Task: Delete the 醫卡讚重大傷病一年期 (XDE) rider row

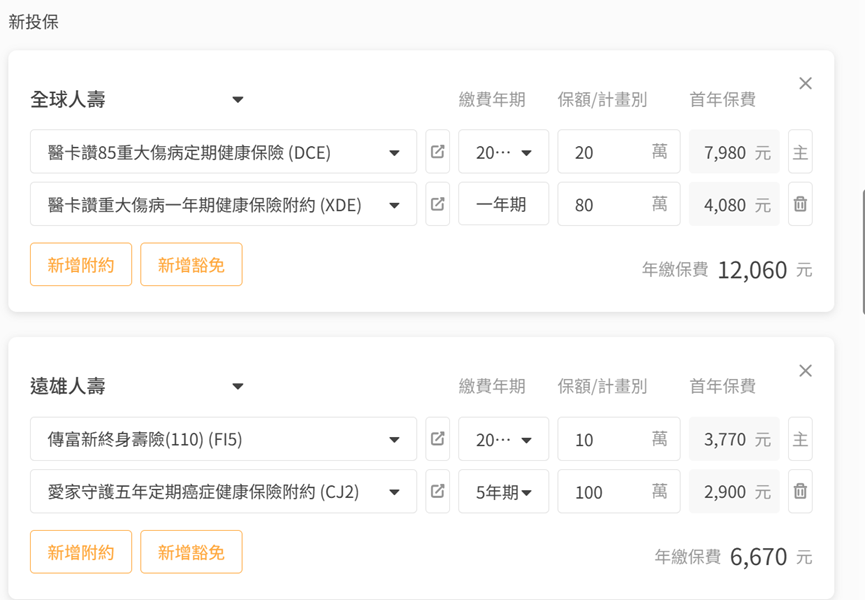Action: pyautogui.click(x=800, y=205)
